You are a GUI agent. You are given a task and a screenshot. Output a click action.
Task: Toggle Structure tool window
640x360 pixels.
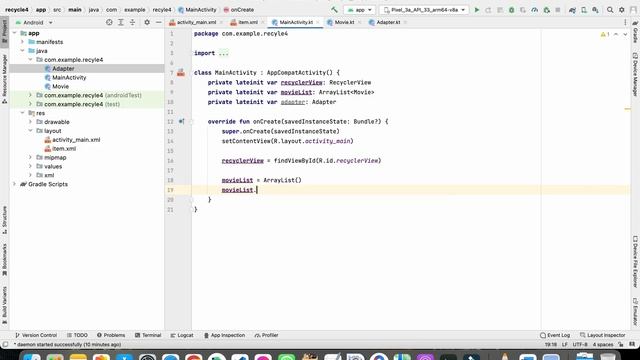click(x=4, y=220)
